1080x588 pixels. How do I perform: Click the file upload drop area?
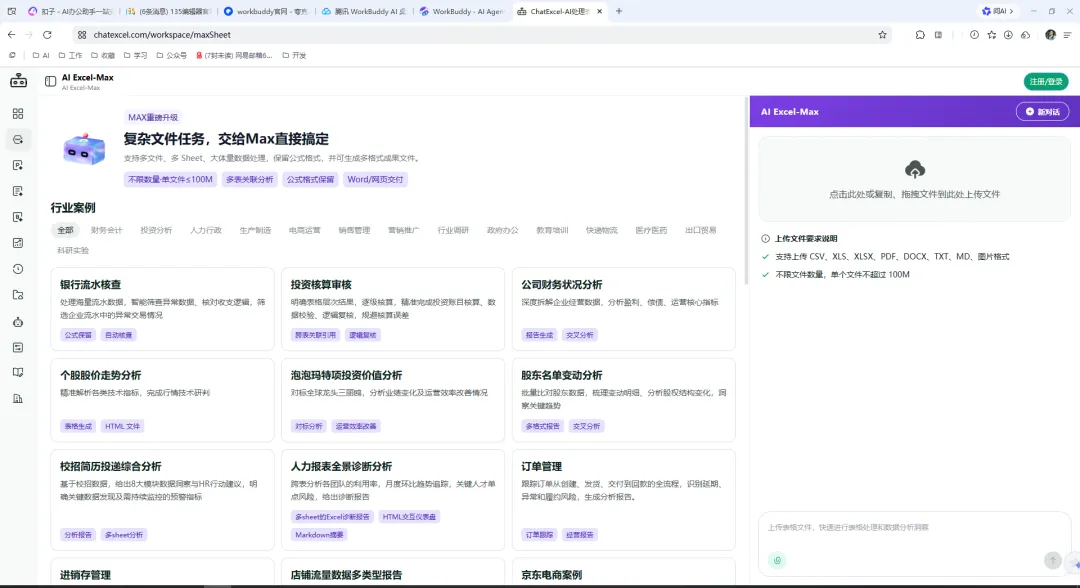tap(915, 179)
